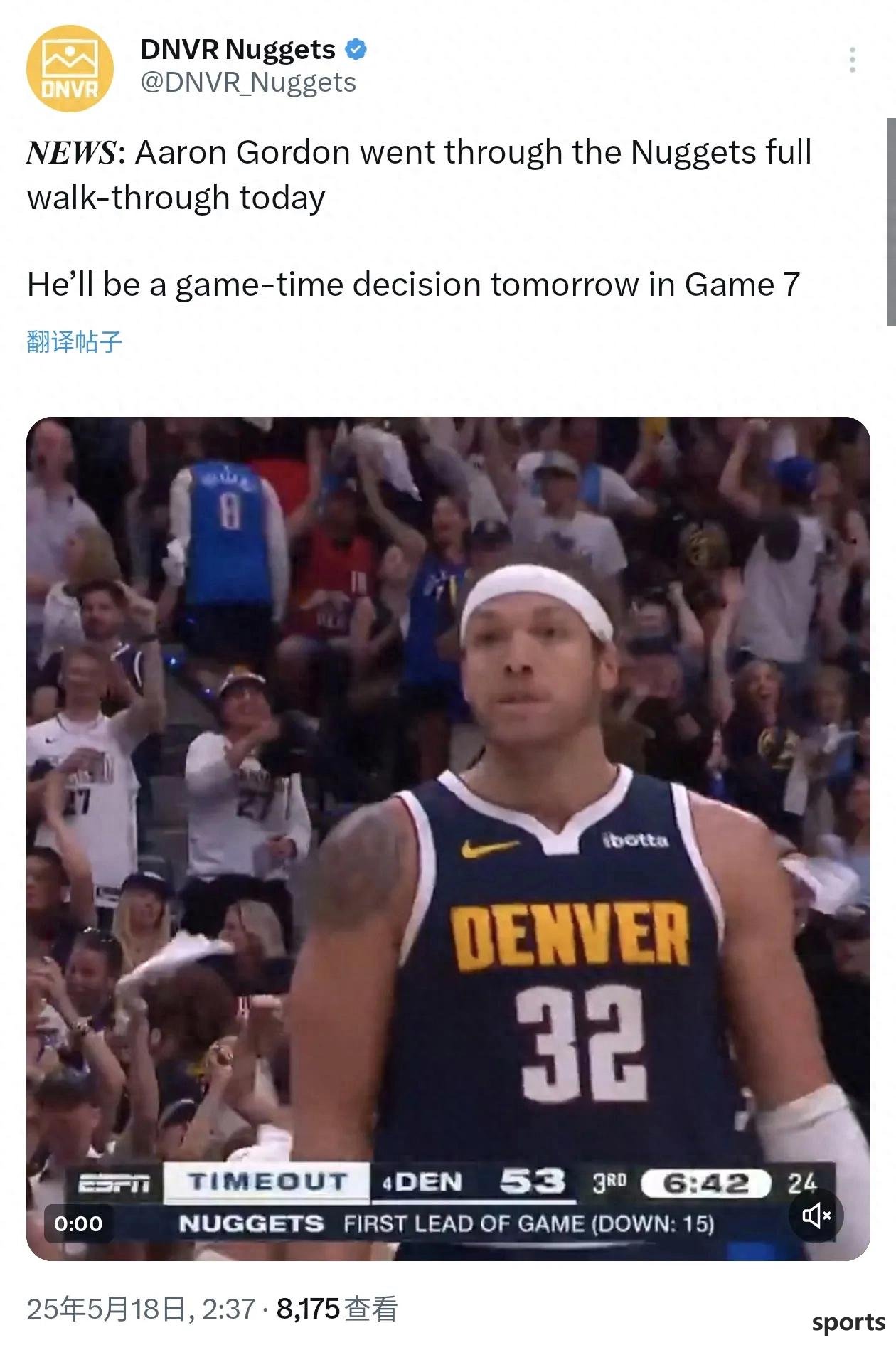The image size is (896, 1345).
Task: Unmute the video with the speaker icon
Action: point(816,1215)
